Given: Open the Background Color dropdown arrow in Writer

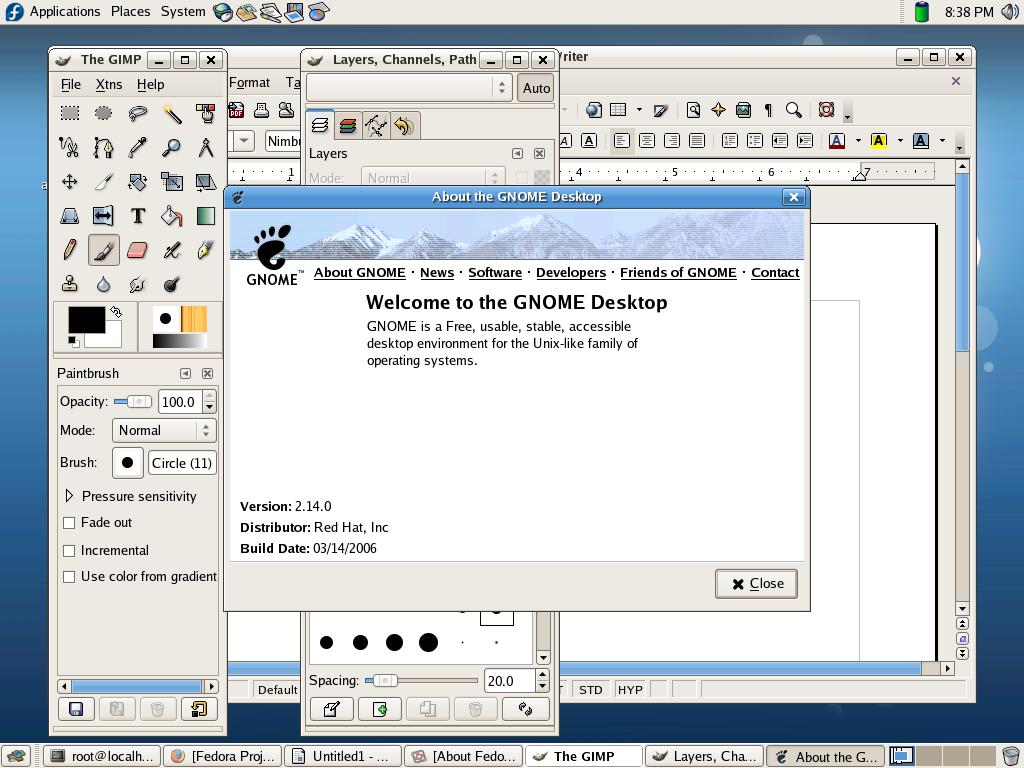Looking at the screenshot, I should 942,140.
